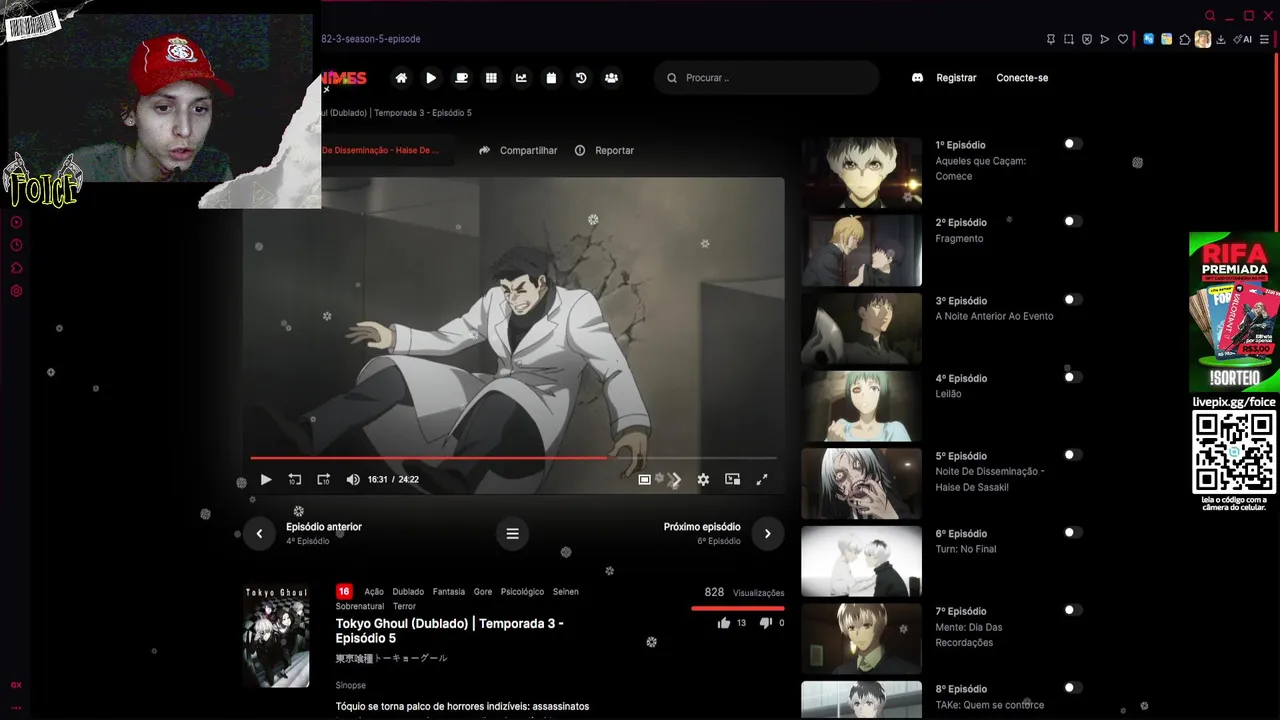
Task: Go to previous episode arrow button
Action: [x=259, y=533]
